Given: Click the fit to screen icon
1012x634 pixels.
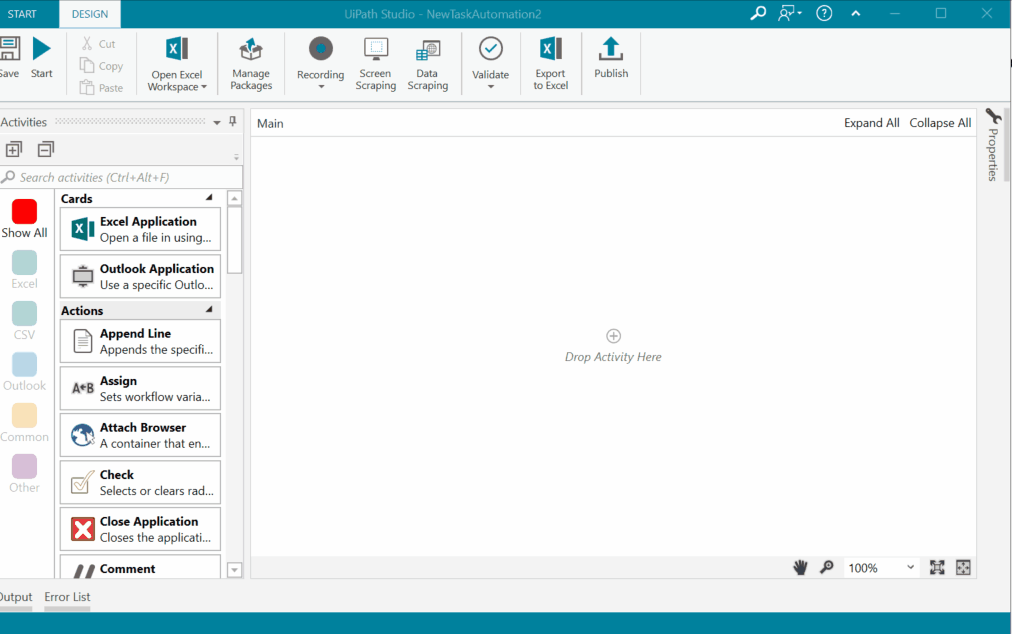Looking at the screenshot, I should click(937, 568).
